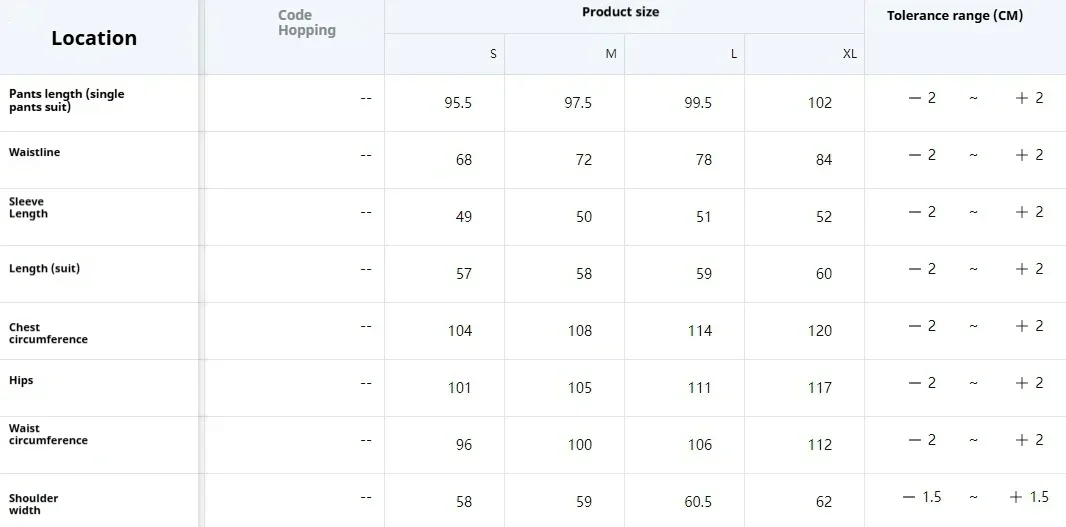
Task: Select the L size column header
Action: 733,54
